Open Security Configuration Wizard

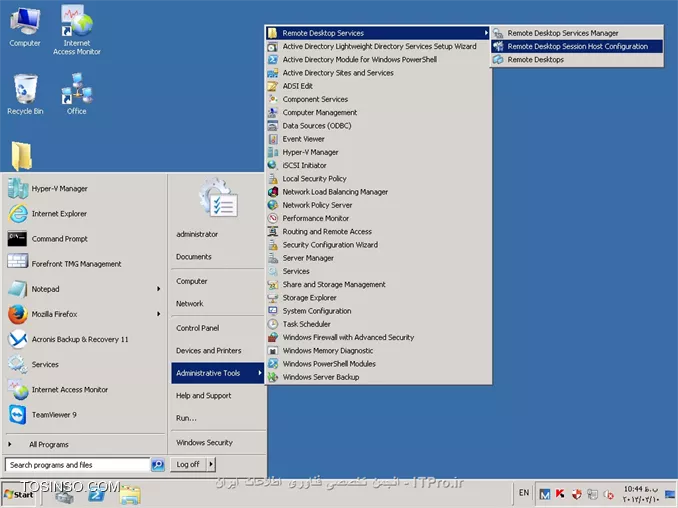[378, 245]
